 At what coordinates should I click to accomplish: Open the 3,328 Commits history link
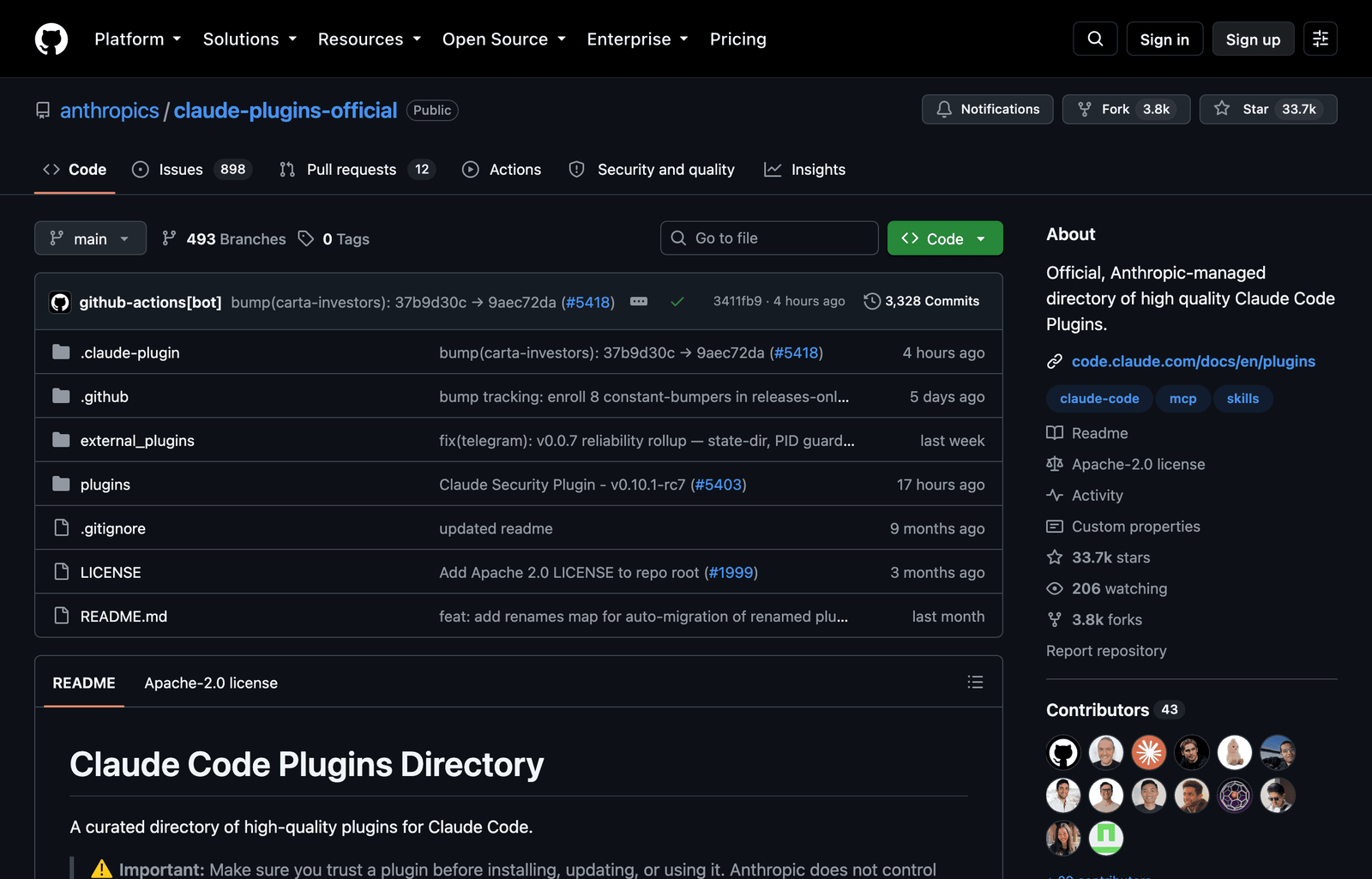[922, 301]
